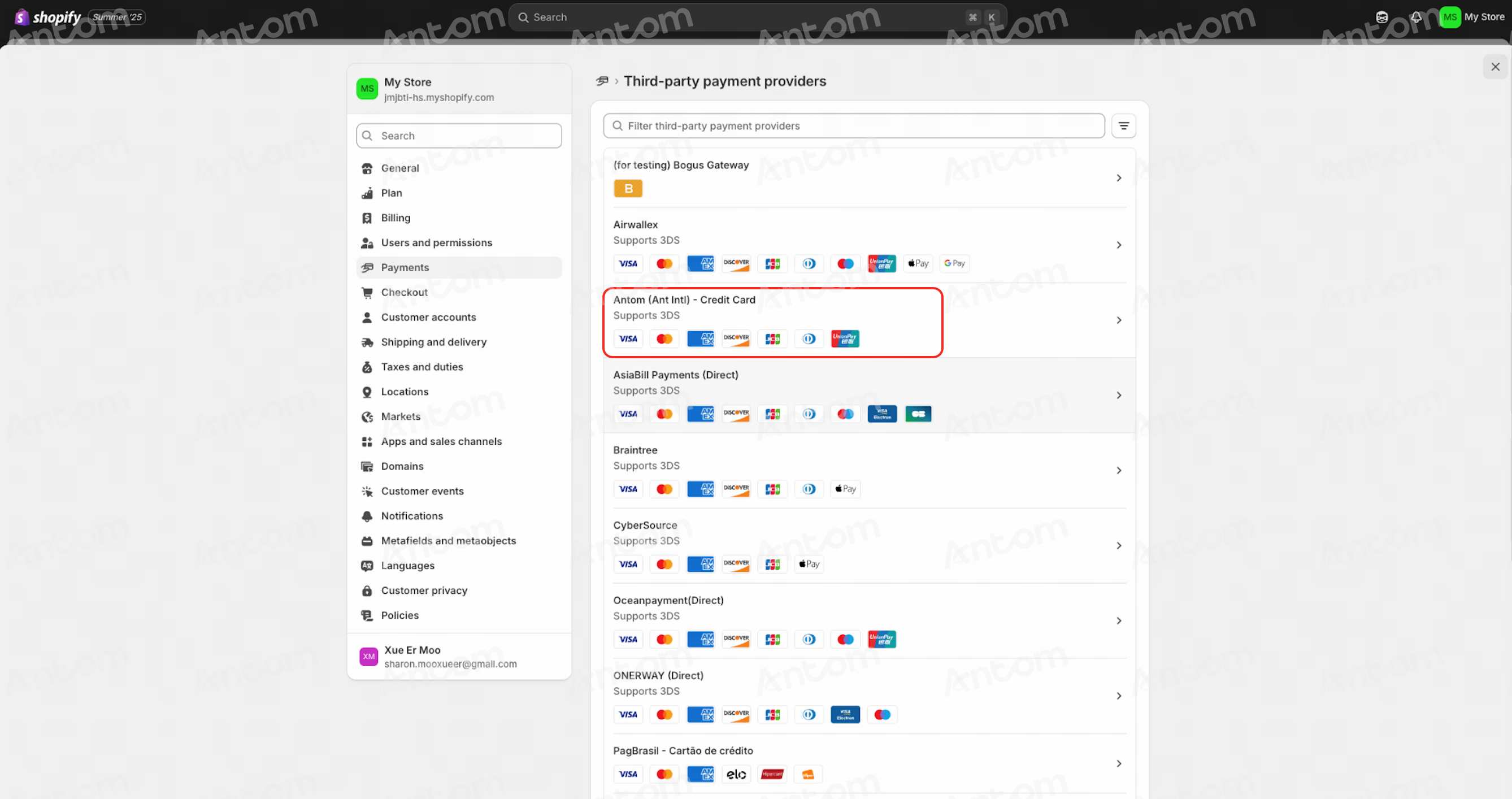
Task: Open the Xue Er Moo account entry
Action: (459, 657)
